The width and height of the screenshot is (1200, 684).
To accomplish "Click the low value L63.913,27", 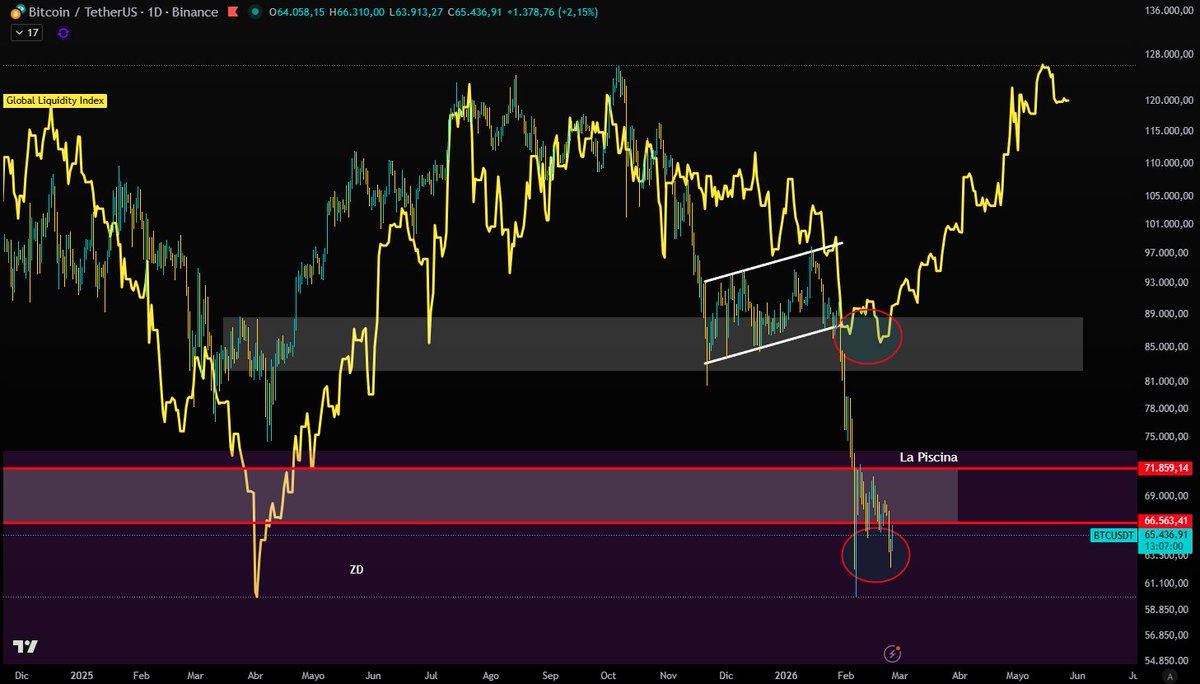I will click(416, 11).
